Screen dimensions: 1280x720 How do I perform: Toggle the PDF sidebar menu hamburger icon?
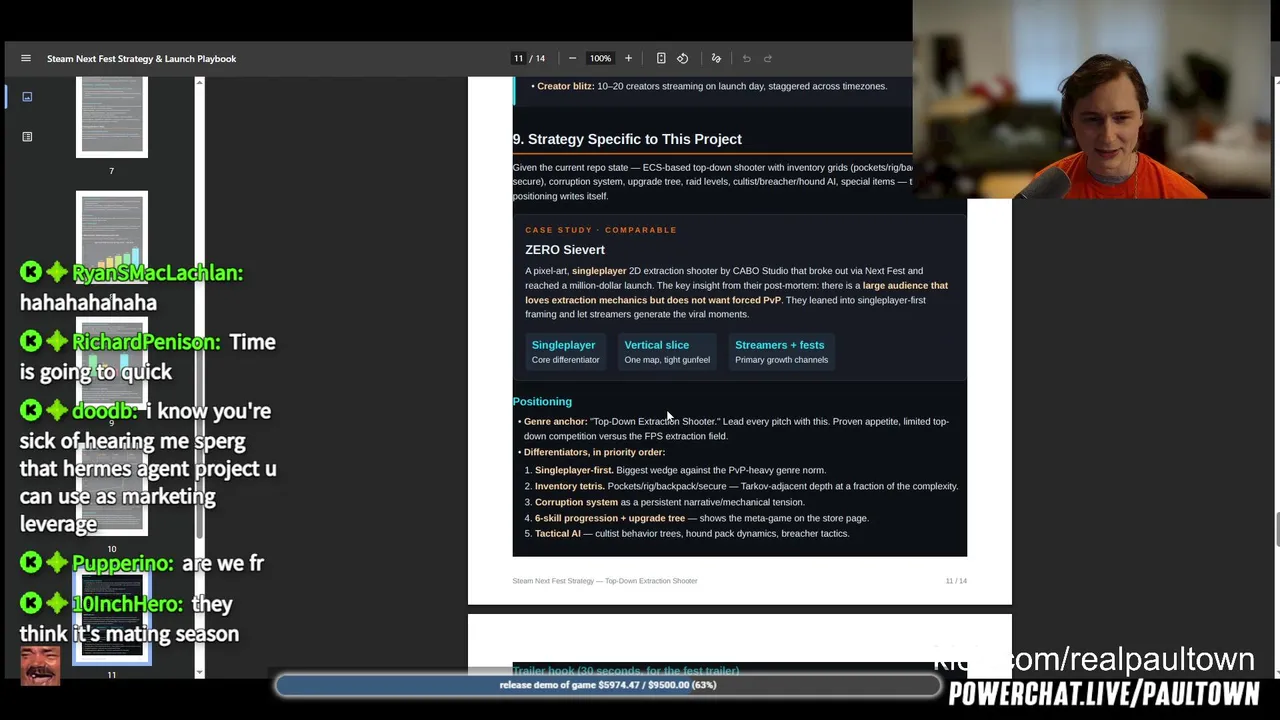click(x=26, y=58)
